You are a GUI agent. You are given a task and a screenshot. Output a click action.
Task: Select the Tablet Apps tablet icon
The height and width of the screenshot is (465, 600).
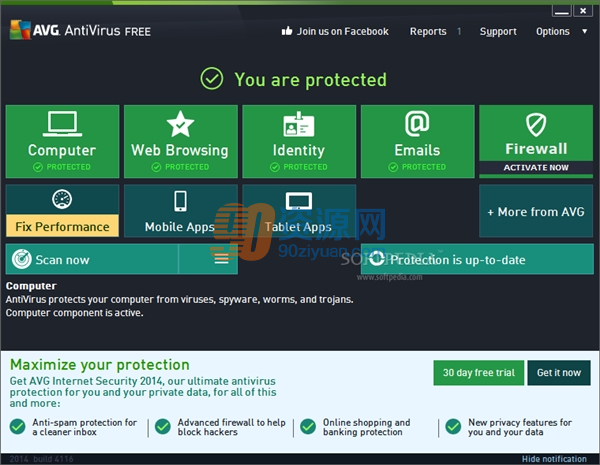(x=299, y=201)
